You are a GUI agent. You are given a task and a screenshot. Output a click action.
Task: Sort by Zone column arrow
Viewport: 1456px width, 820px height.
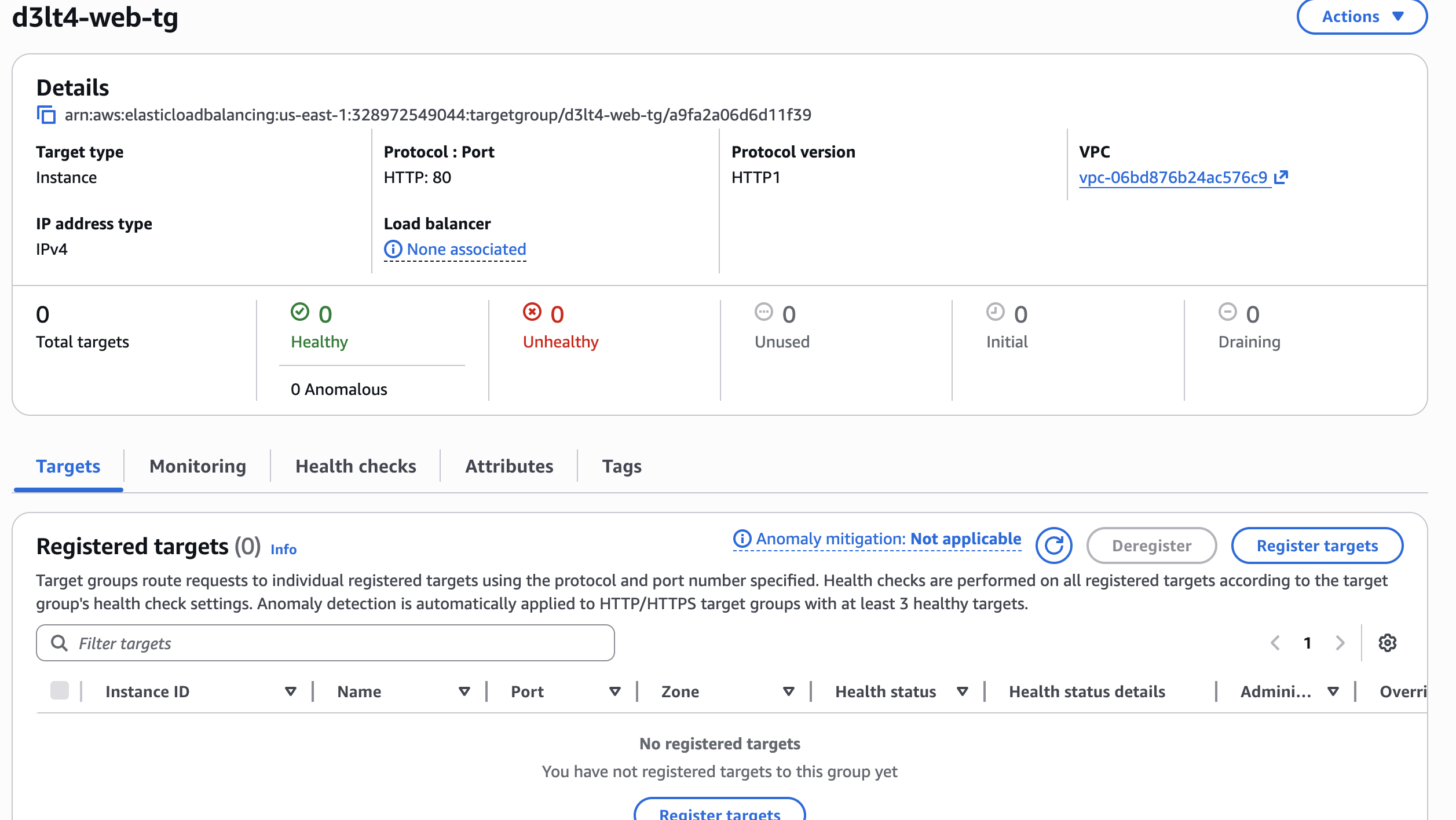[x=788, y=691]
